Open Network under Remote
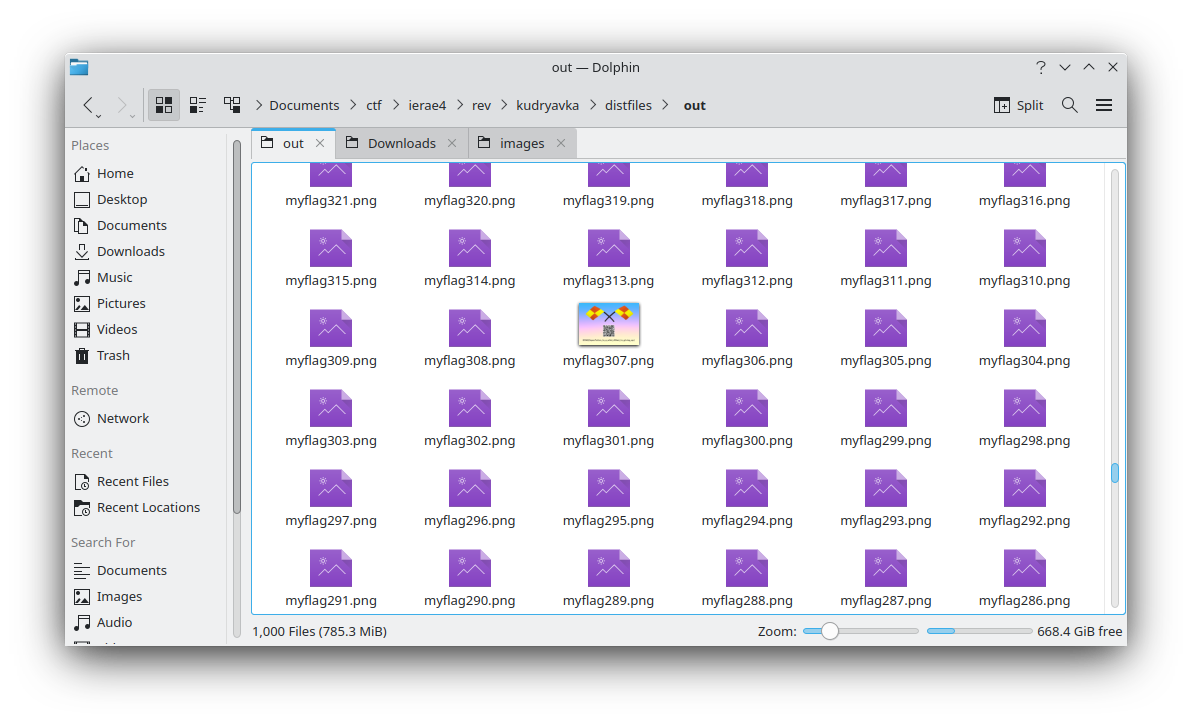 (x=121, y=418)
